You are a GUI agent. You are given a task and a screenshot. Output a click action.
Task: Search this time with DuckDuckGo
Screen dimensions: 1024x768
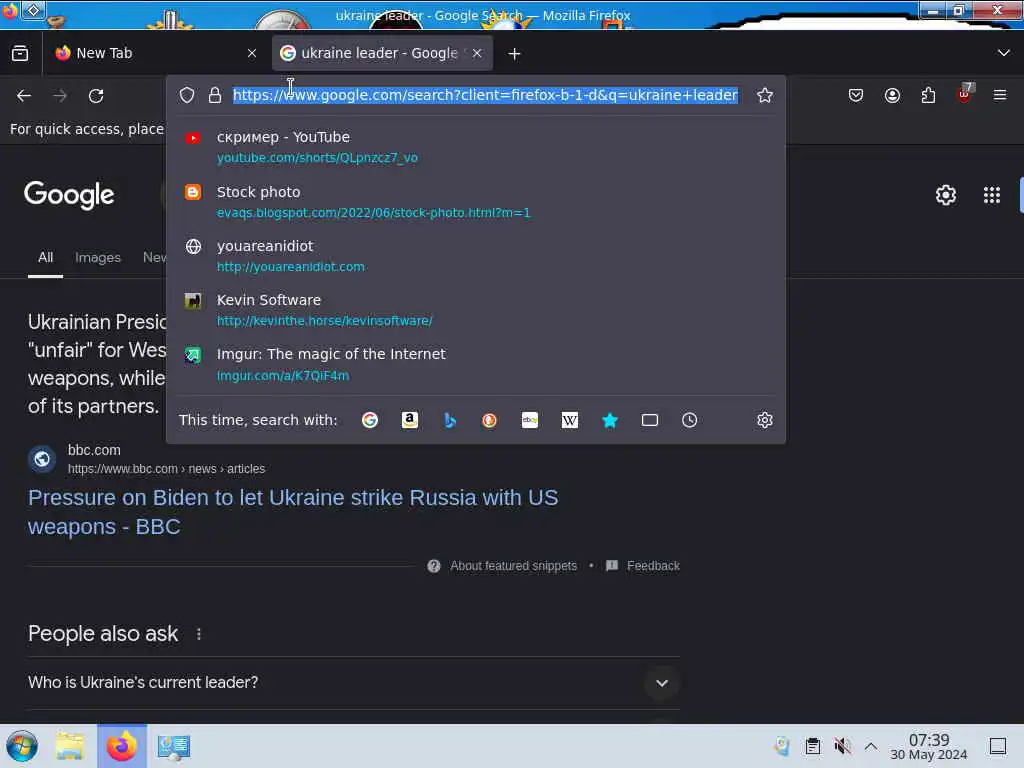pos(489,420)
